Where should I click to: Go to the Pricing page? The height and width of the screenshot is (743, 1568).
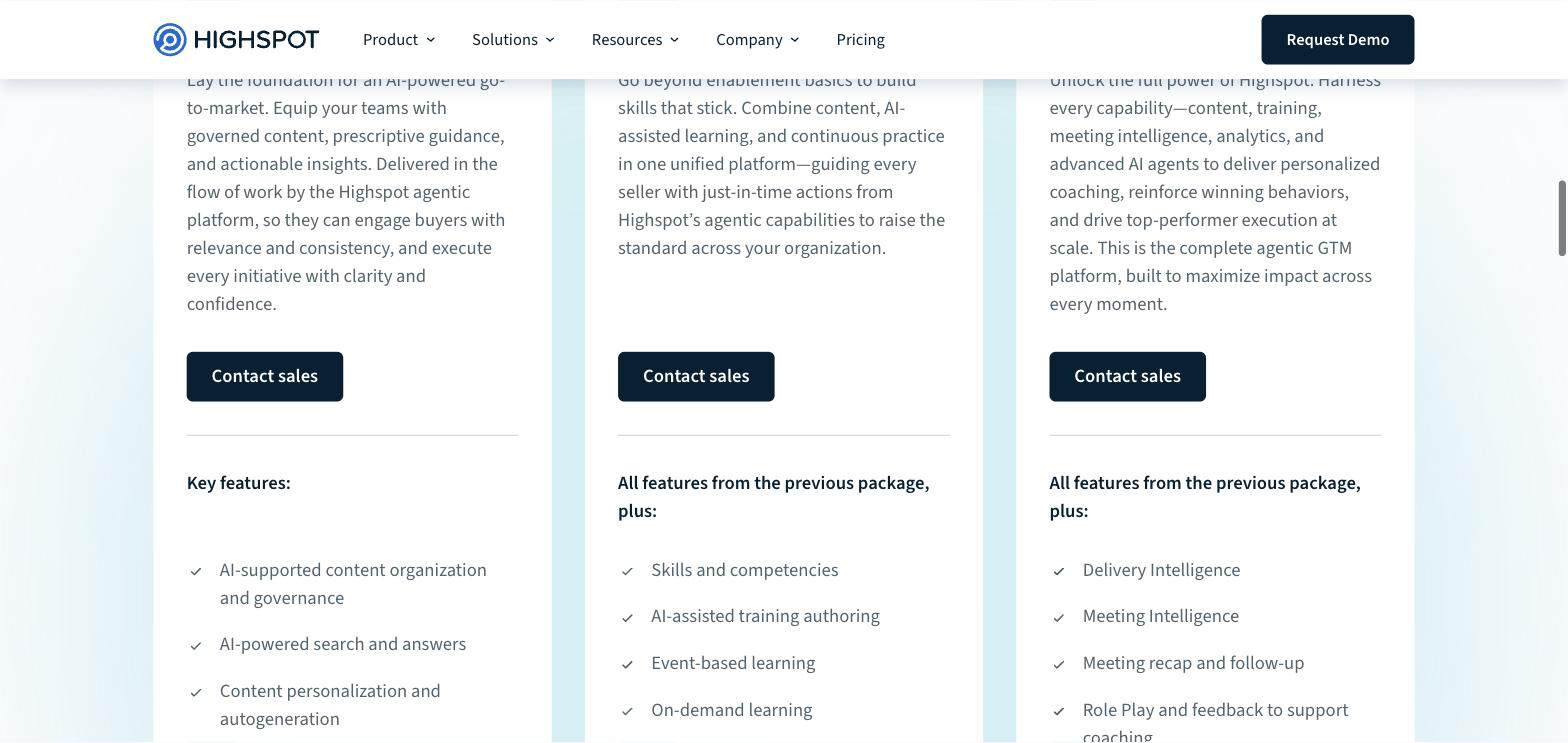click(860, 40)
